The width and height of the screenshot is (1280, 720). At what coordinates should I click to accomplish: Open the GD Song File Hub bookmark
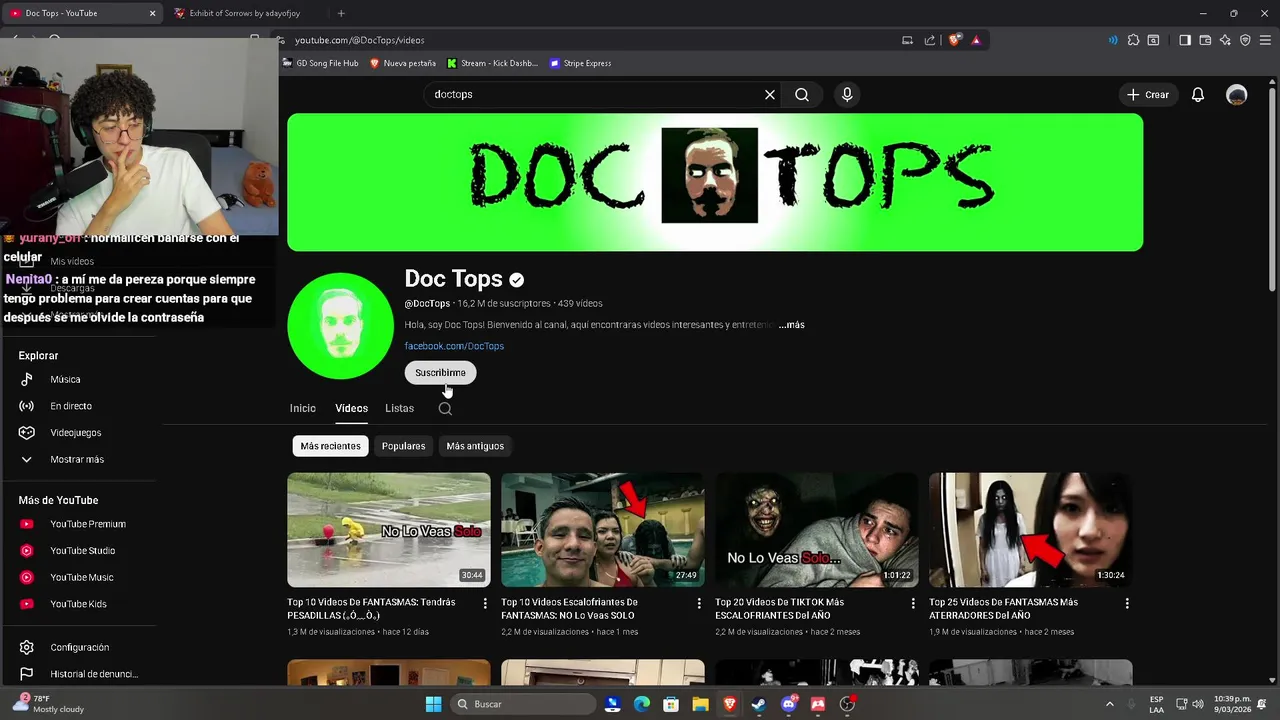click(x=320, y=63)
